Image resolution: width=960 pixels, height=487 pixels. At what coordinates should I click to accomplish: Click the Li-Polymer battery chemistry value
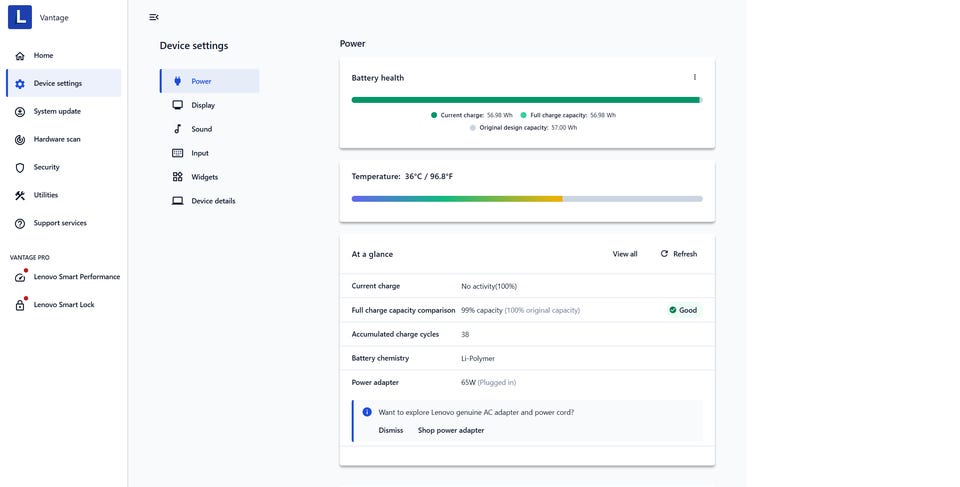coord(478,358)
